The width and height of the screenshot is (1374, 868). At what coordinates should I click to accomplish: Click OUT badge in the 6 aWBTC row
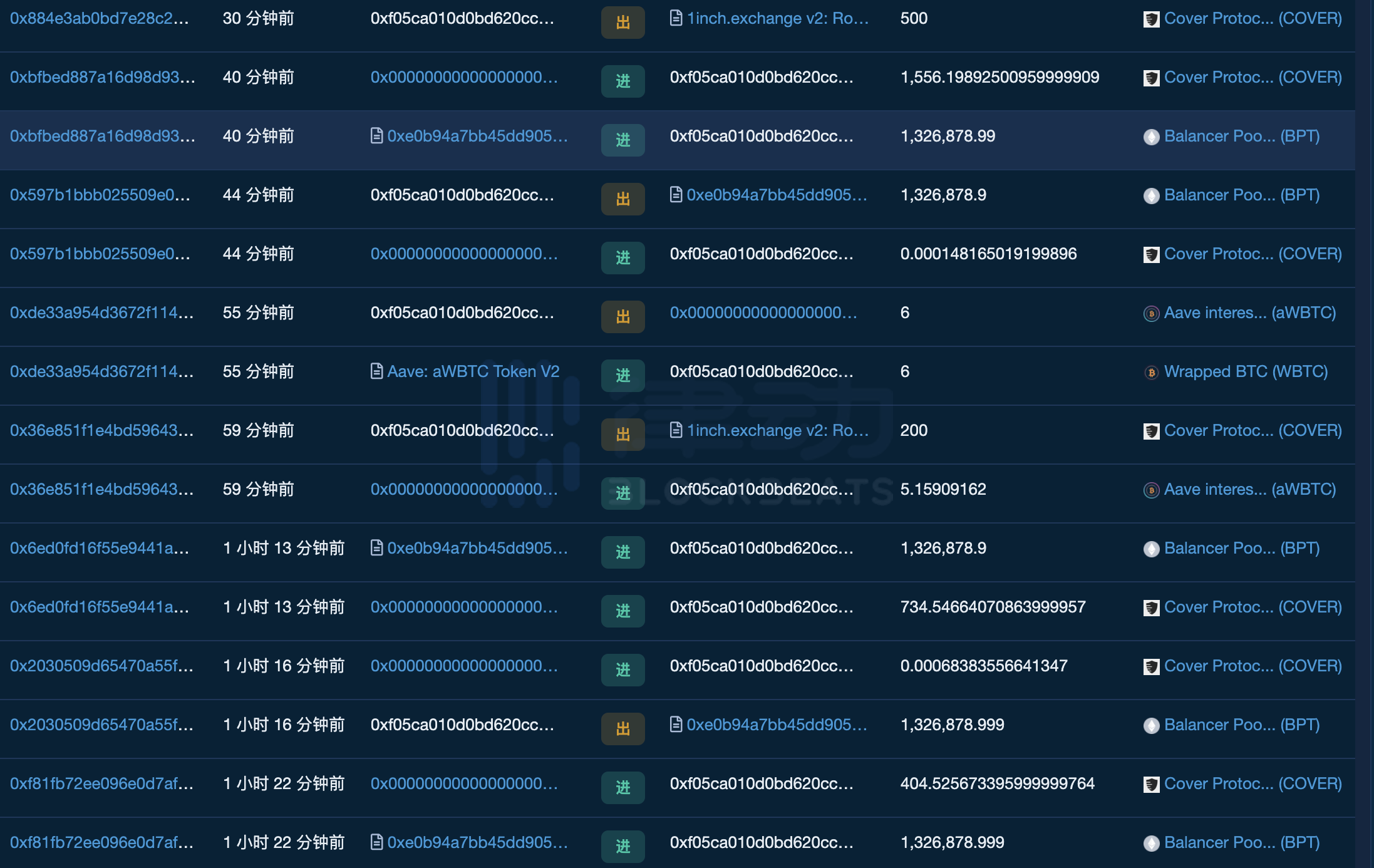[x=623, y=317]
